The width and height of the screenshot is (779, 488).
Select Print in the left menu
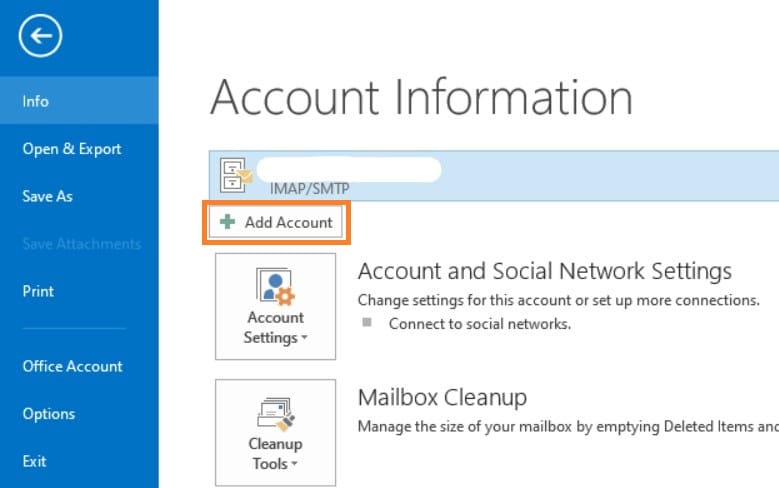(x=38, y=292)
